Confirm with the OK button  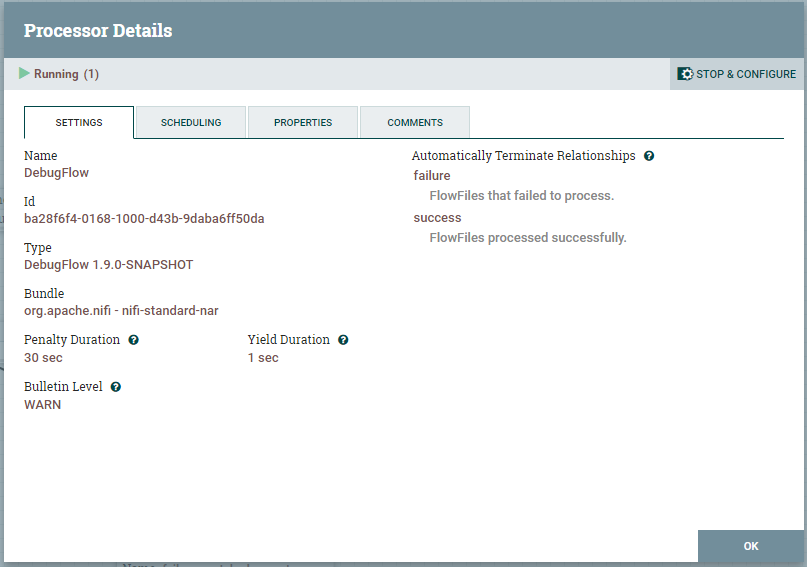click(x=751, y=546)
